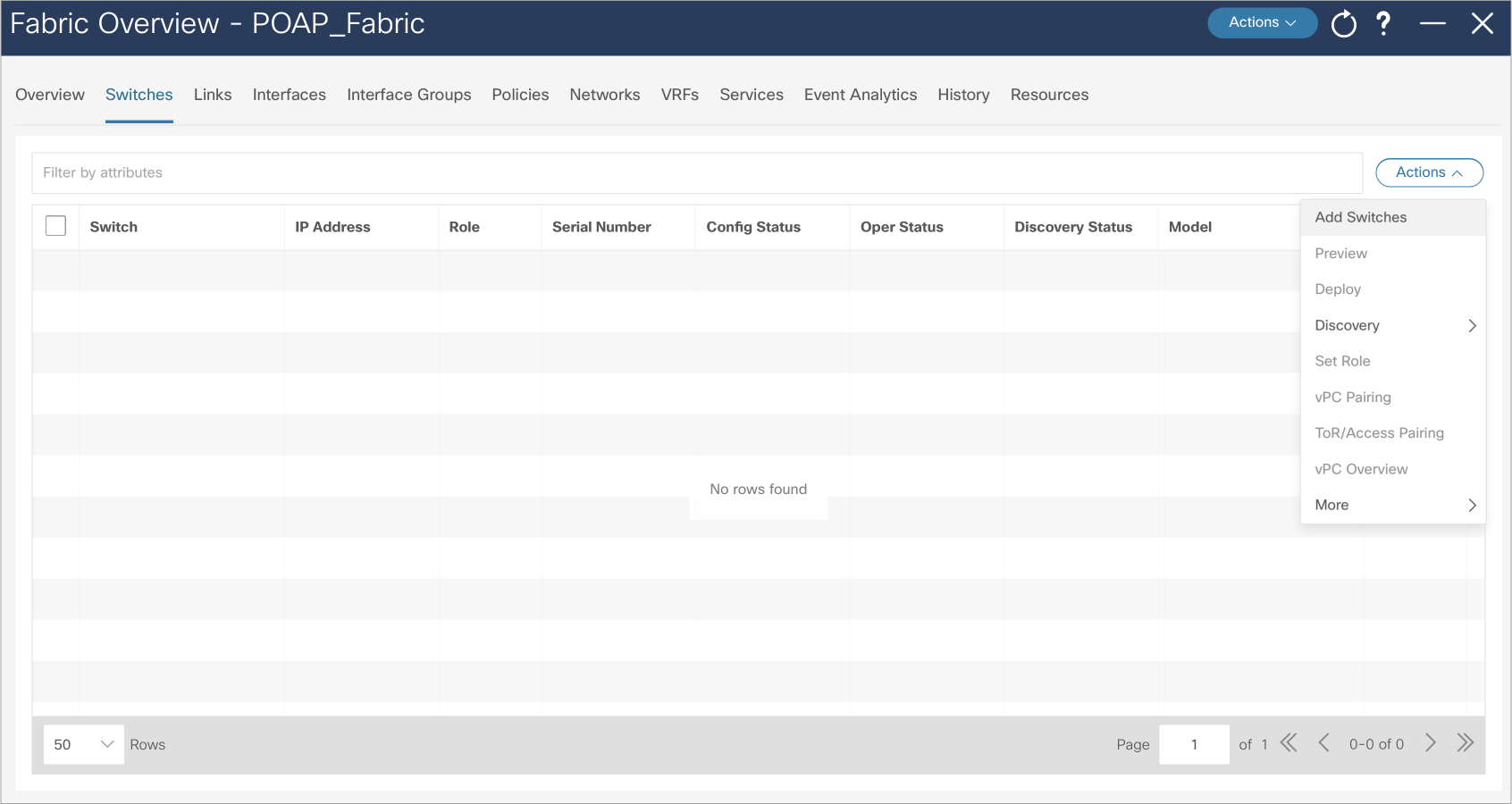Collapse the table Actions menu
Viewport: 1512px width, 804px height.
pos(1429,172)
